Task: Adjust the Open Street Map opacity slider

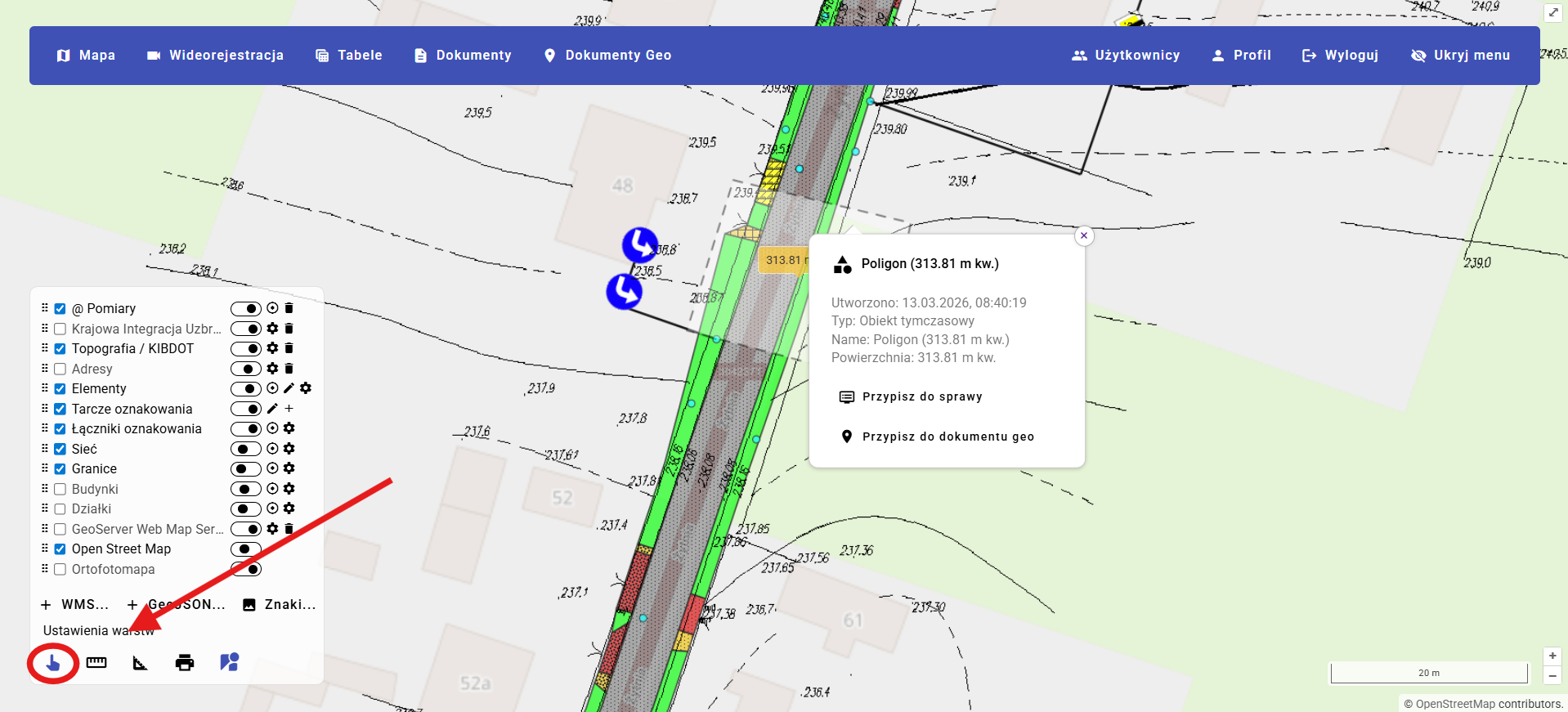Action: 246,549
